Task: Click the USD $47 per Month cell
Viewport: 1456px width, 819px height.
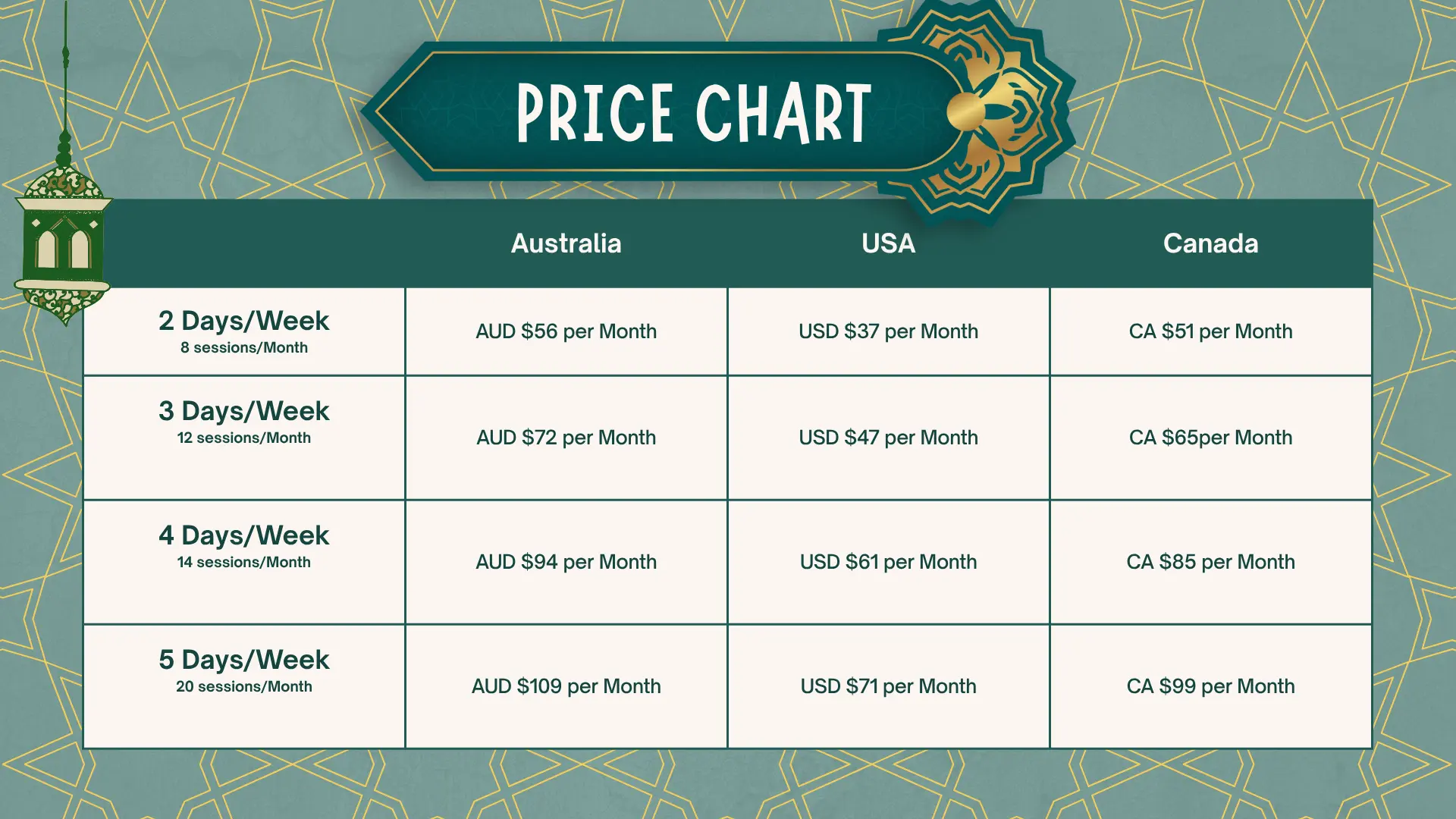Action: pos(888,438)
